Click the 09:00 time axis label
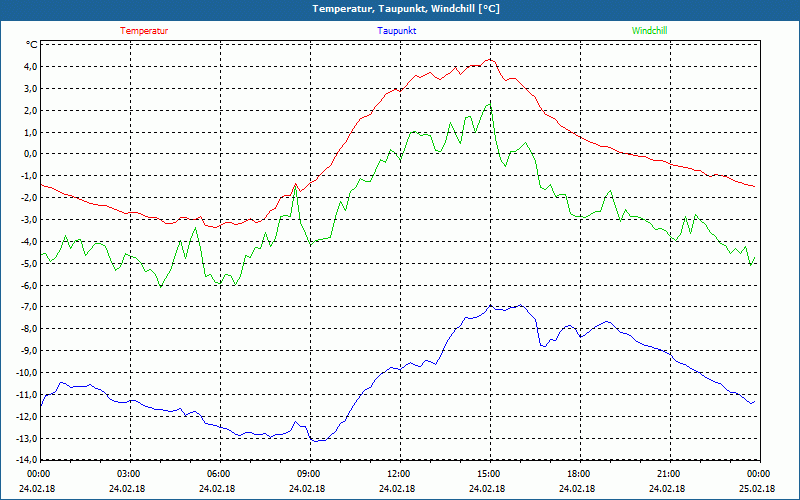 310,474
